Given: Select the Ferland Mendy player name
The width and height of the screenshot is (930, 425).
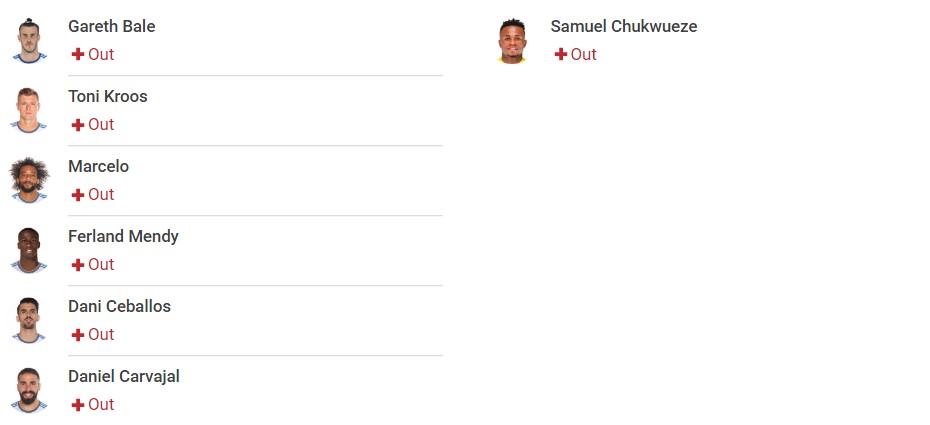Looking at the screenshot, I should coord(123,237).
